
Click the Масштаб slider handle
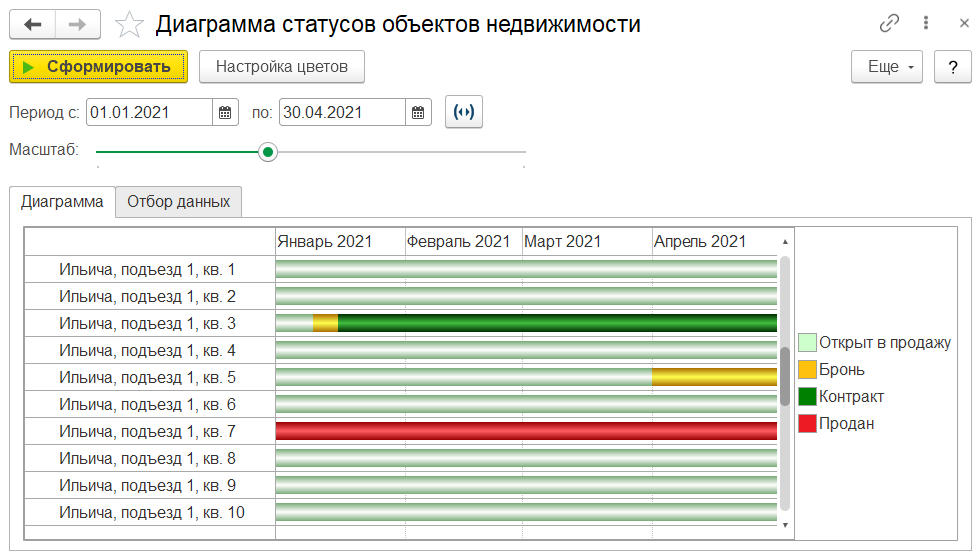(267, 152)
